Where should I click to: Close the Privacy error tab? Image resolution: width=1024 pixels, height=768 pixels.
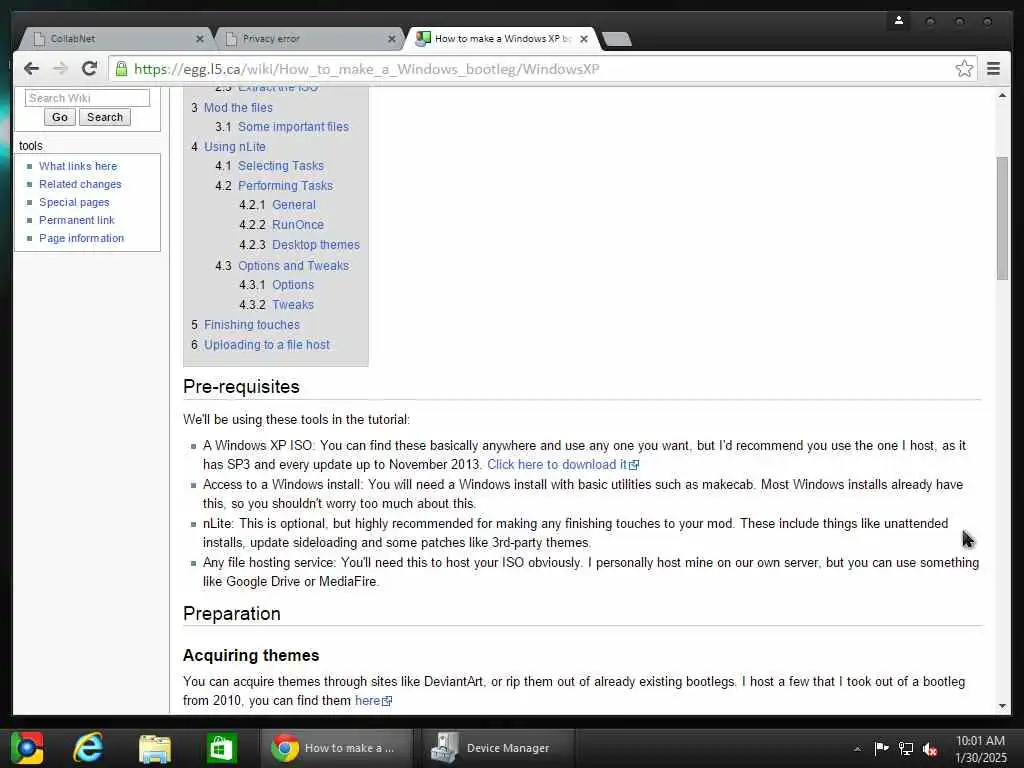point(392,39)
